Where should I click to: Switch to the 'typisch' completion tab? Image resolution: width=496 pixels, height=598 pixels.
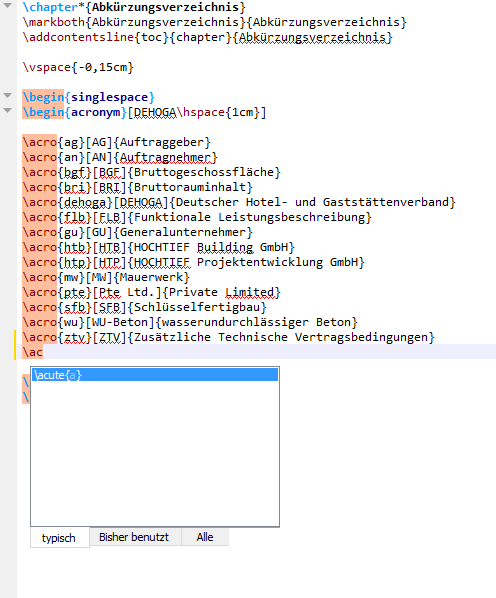59,538
